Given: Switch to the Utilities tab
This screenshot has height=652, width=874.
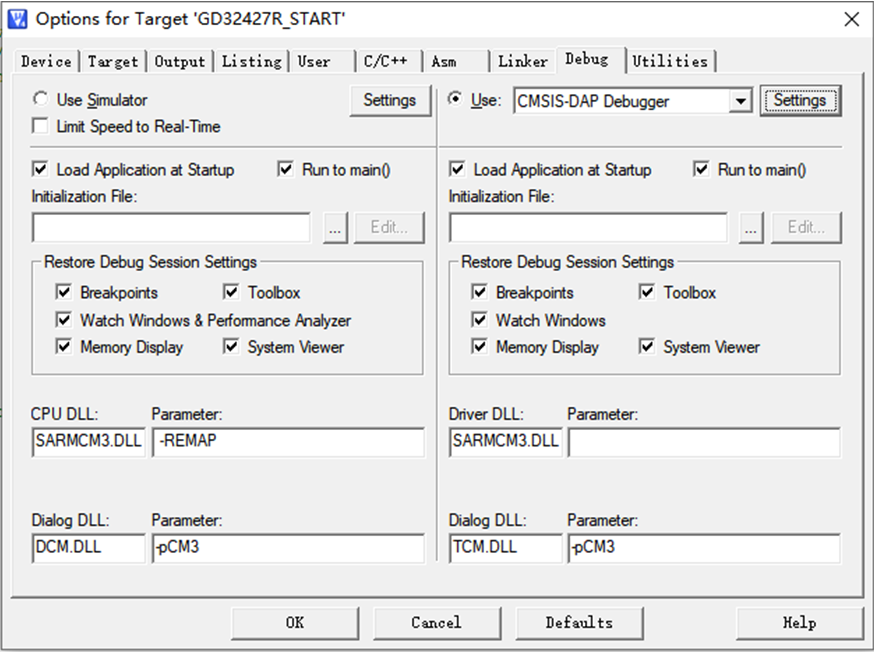Looking at the screenshot, I should click(x=671, y=61).
